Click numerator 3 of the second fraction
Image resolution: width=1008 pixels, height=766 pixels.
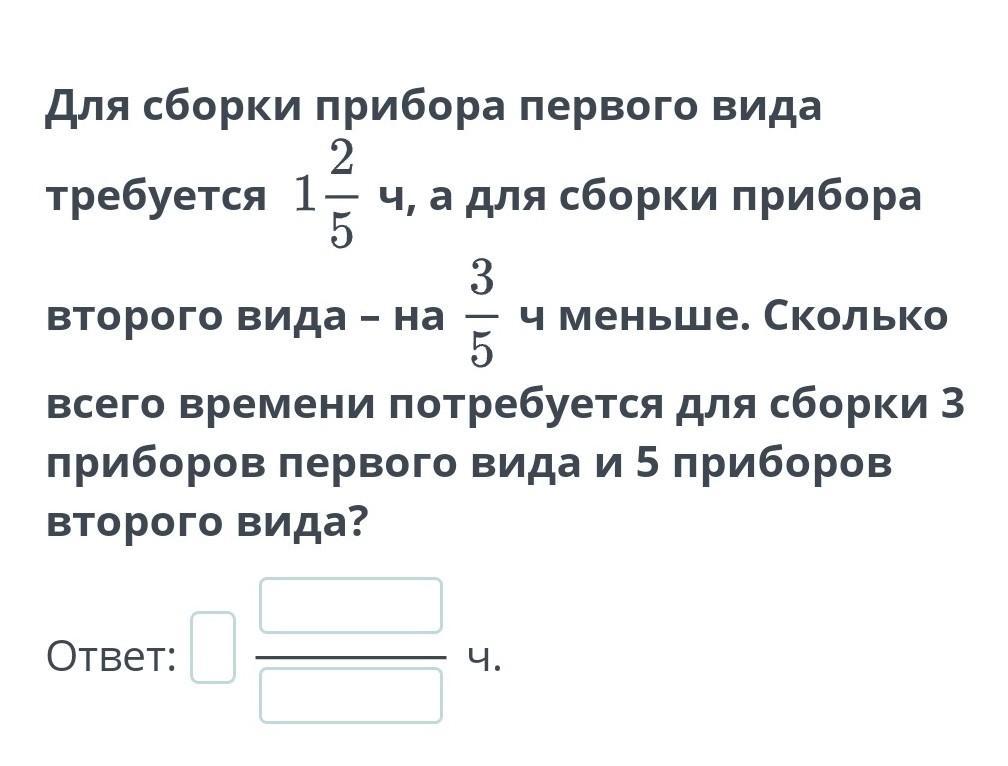point(482,279)
